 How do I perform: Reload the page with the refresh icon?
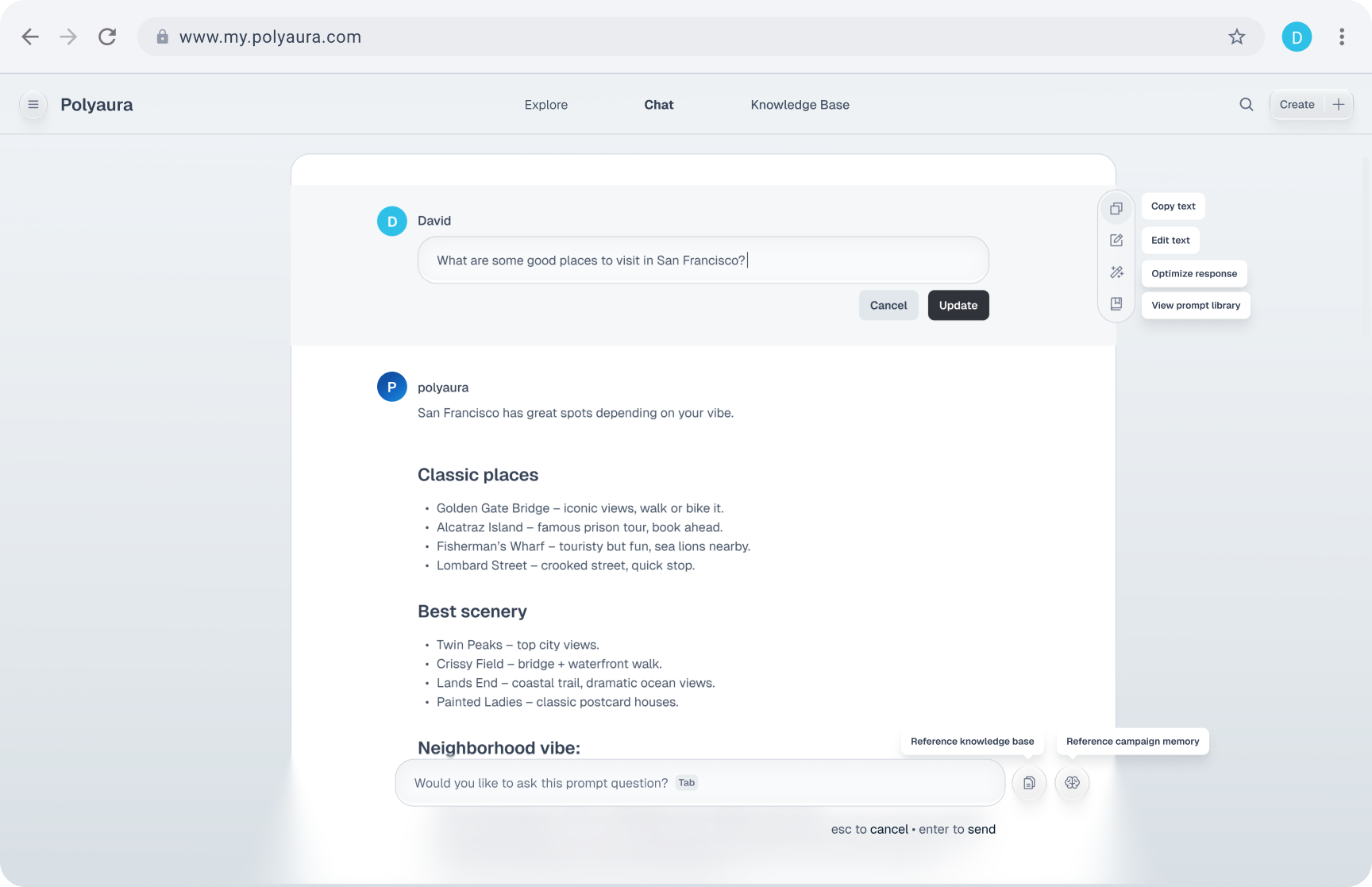pos(107,37)
